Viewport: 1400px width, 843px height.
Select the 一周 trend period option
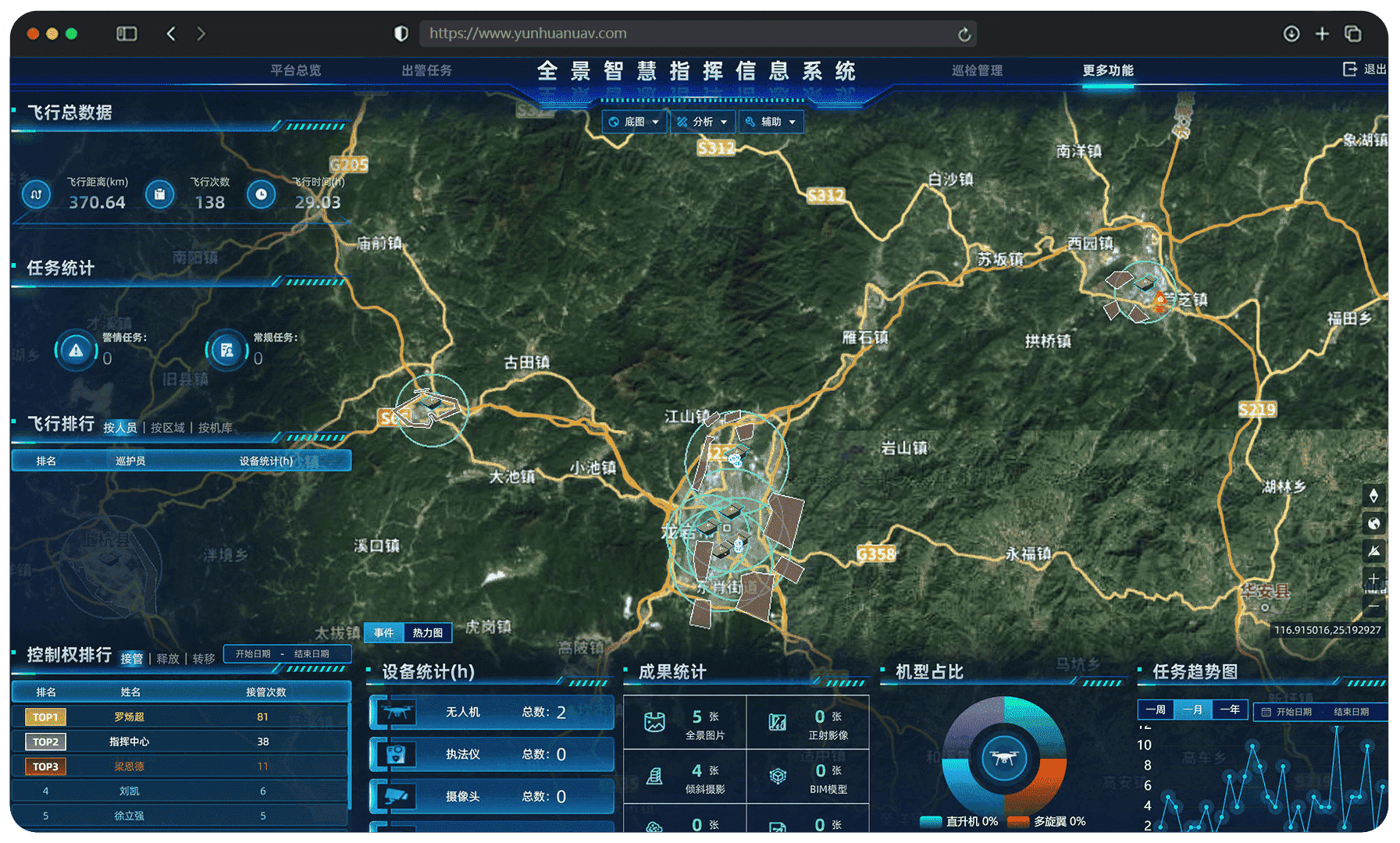coord(1156,710)
